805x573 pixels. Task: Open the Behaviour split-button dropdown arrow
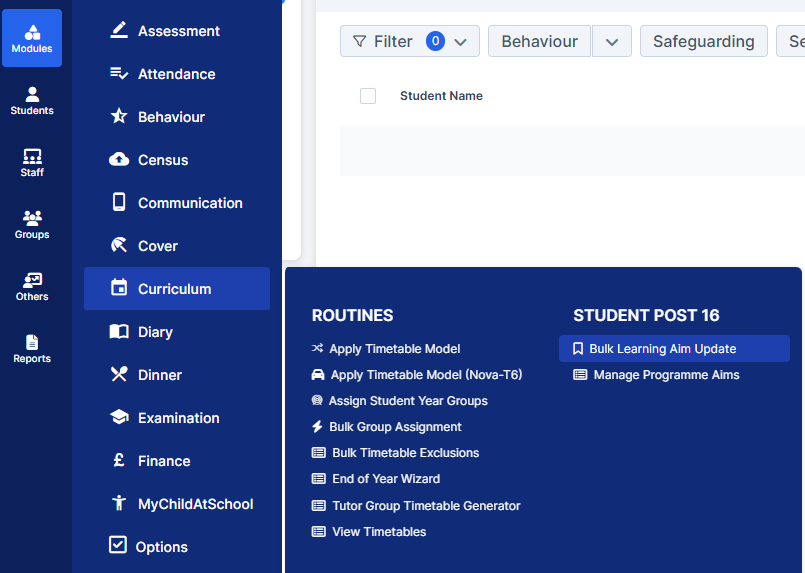[x=612, y=41]
